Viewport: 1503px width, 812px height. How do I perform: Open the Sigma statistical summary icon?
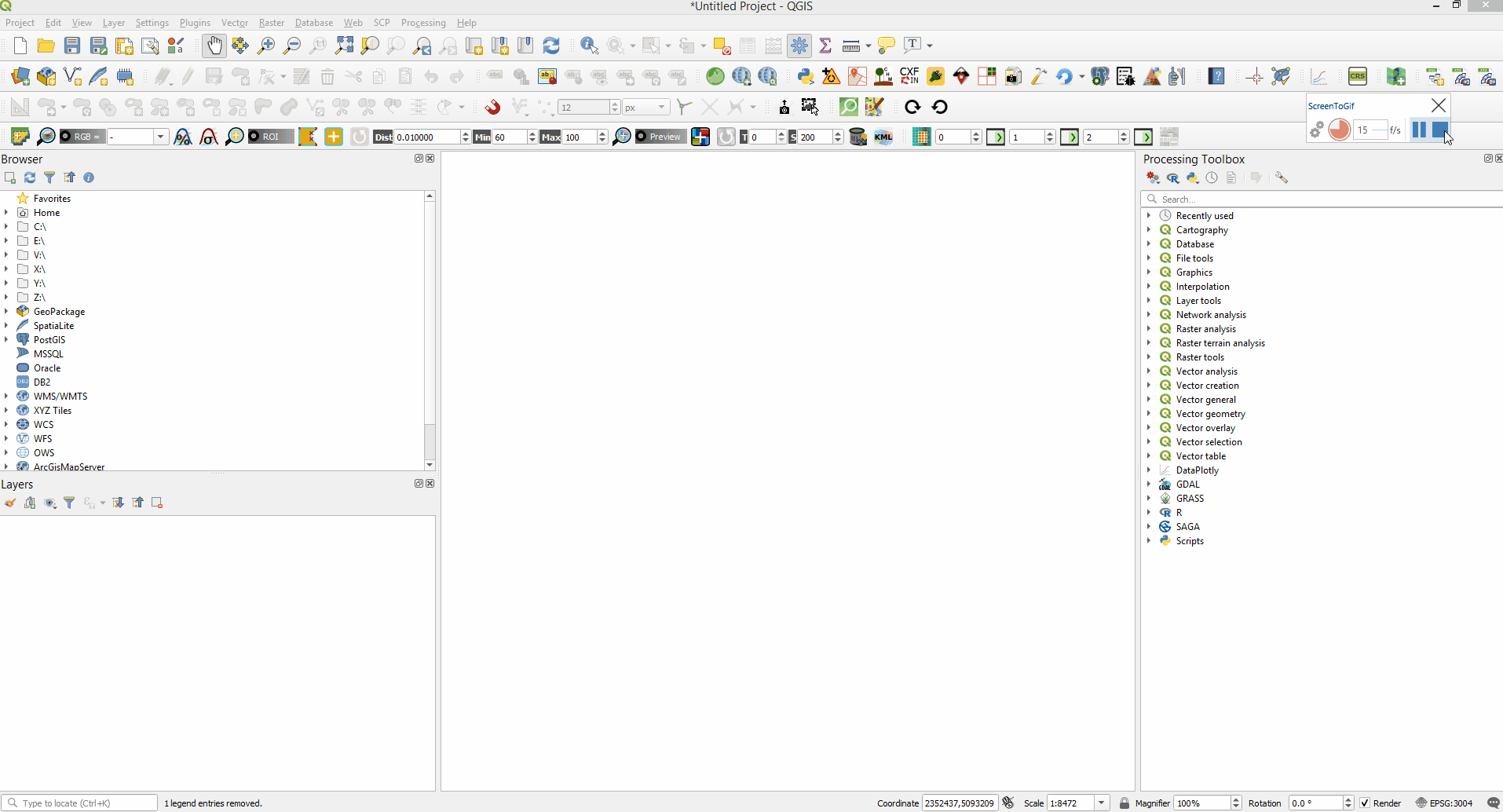point(825,46)
